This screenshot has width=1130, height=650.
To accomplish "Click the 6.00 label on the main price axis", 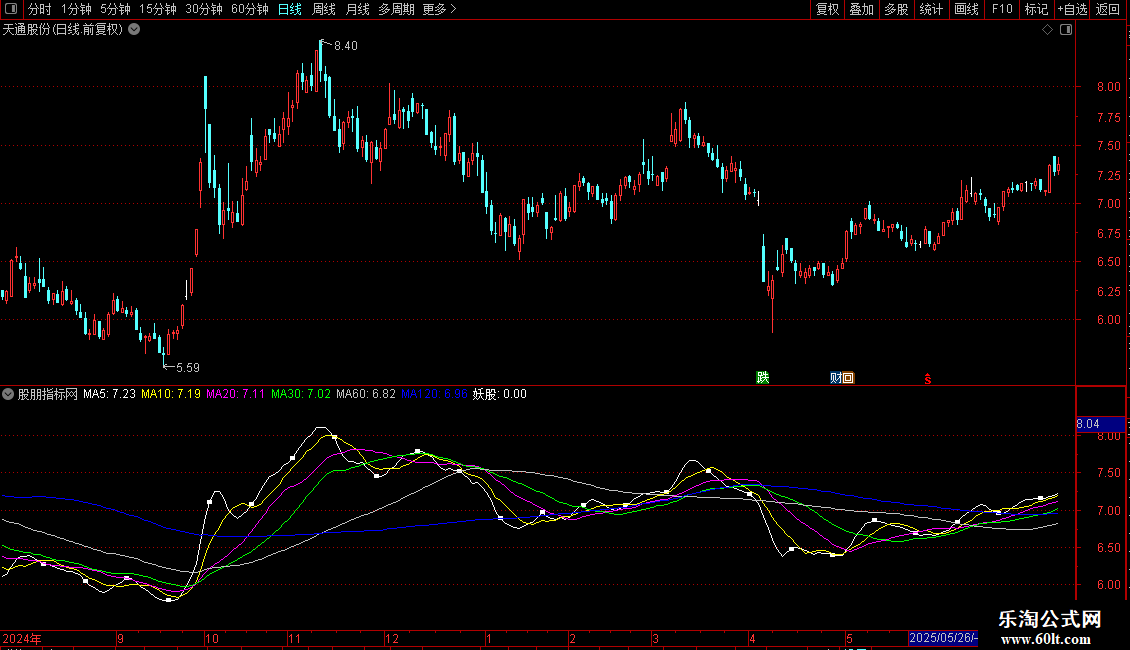I will (1108, 320).
